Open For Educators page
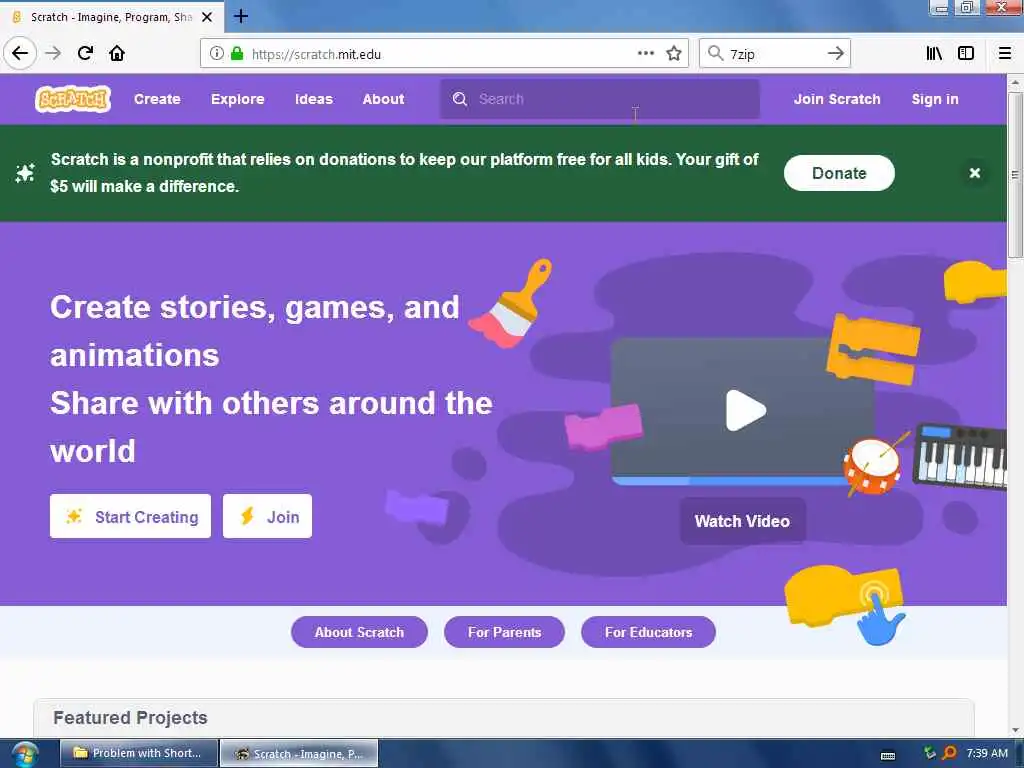1024x768 pixels. point(648,632)
